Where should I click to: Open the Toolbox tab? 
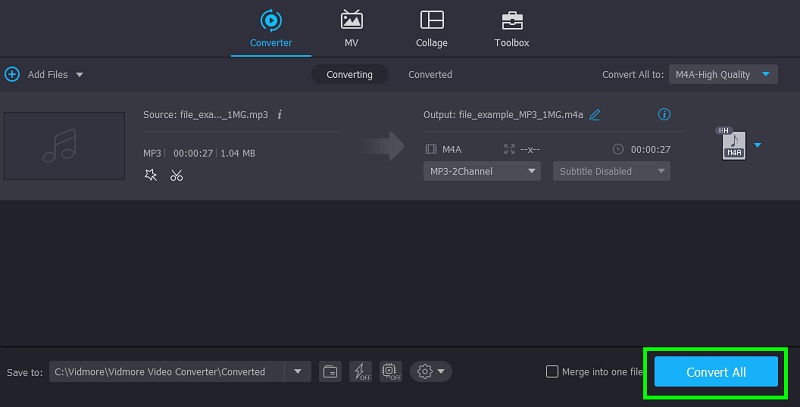click(511, 28)
